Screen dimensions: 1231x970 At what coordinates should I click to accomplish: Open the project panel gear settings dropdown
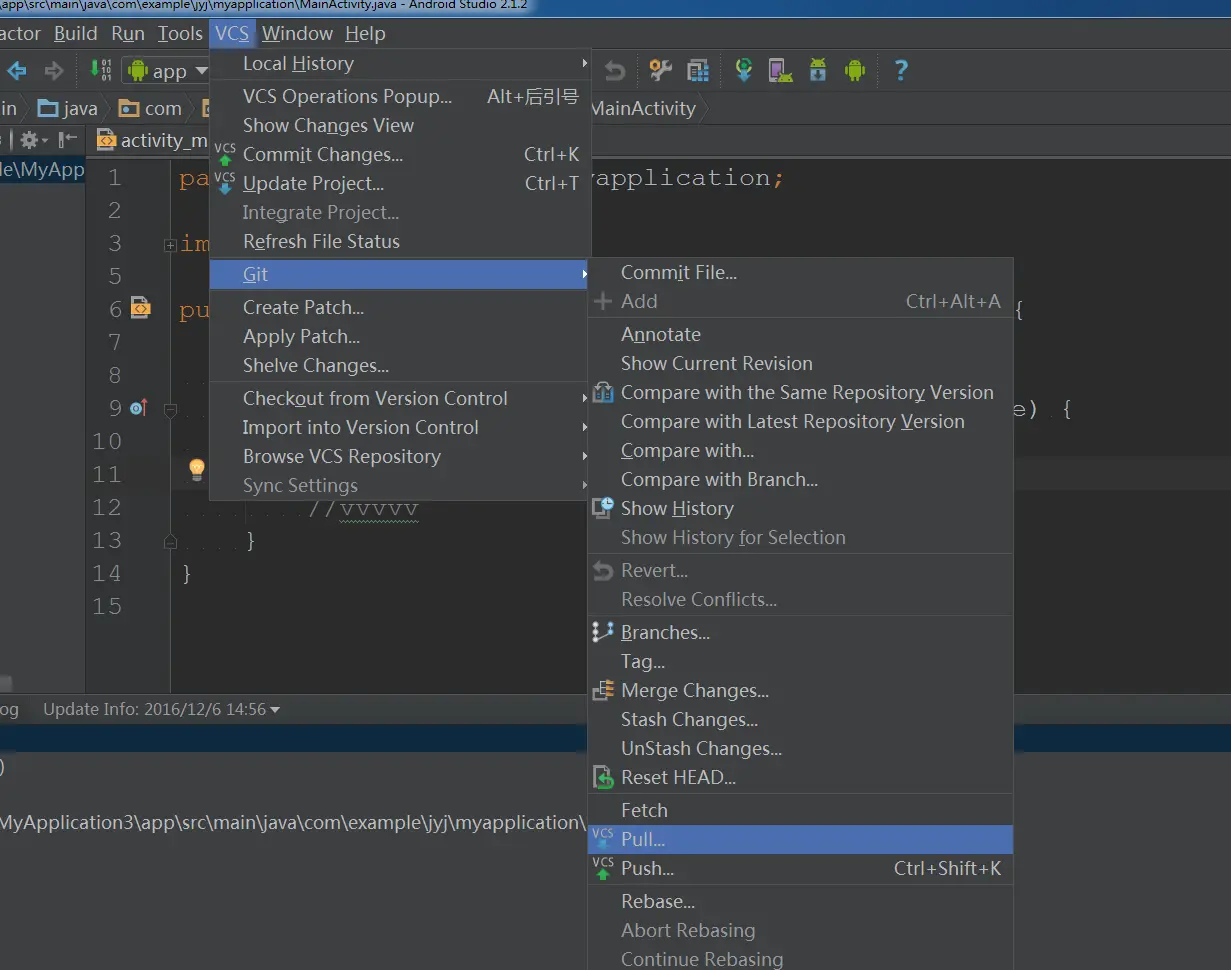(33, 140)
